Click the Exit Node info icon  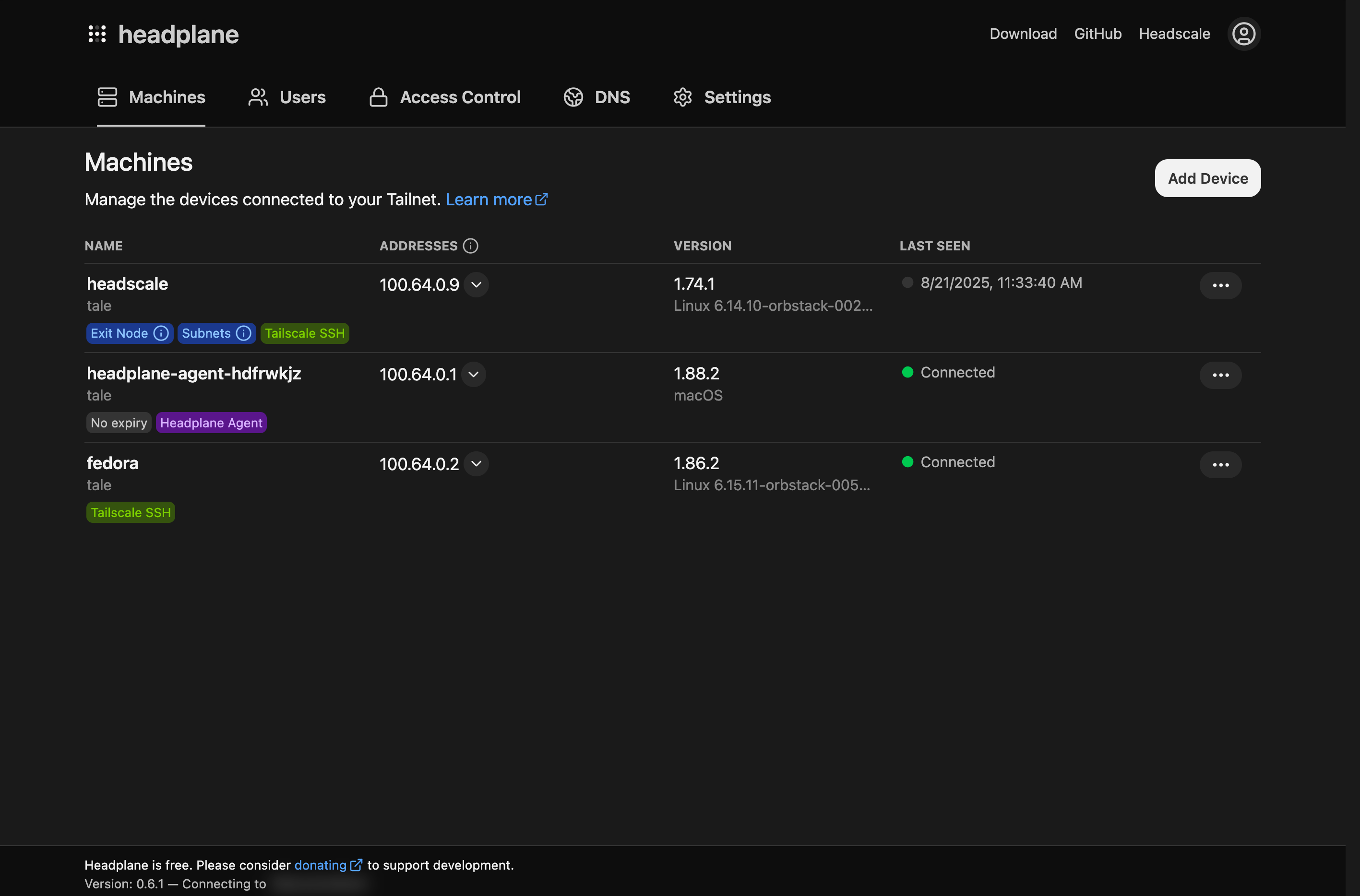pyautogui.click(x=161, y=333)
